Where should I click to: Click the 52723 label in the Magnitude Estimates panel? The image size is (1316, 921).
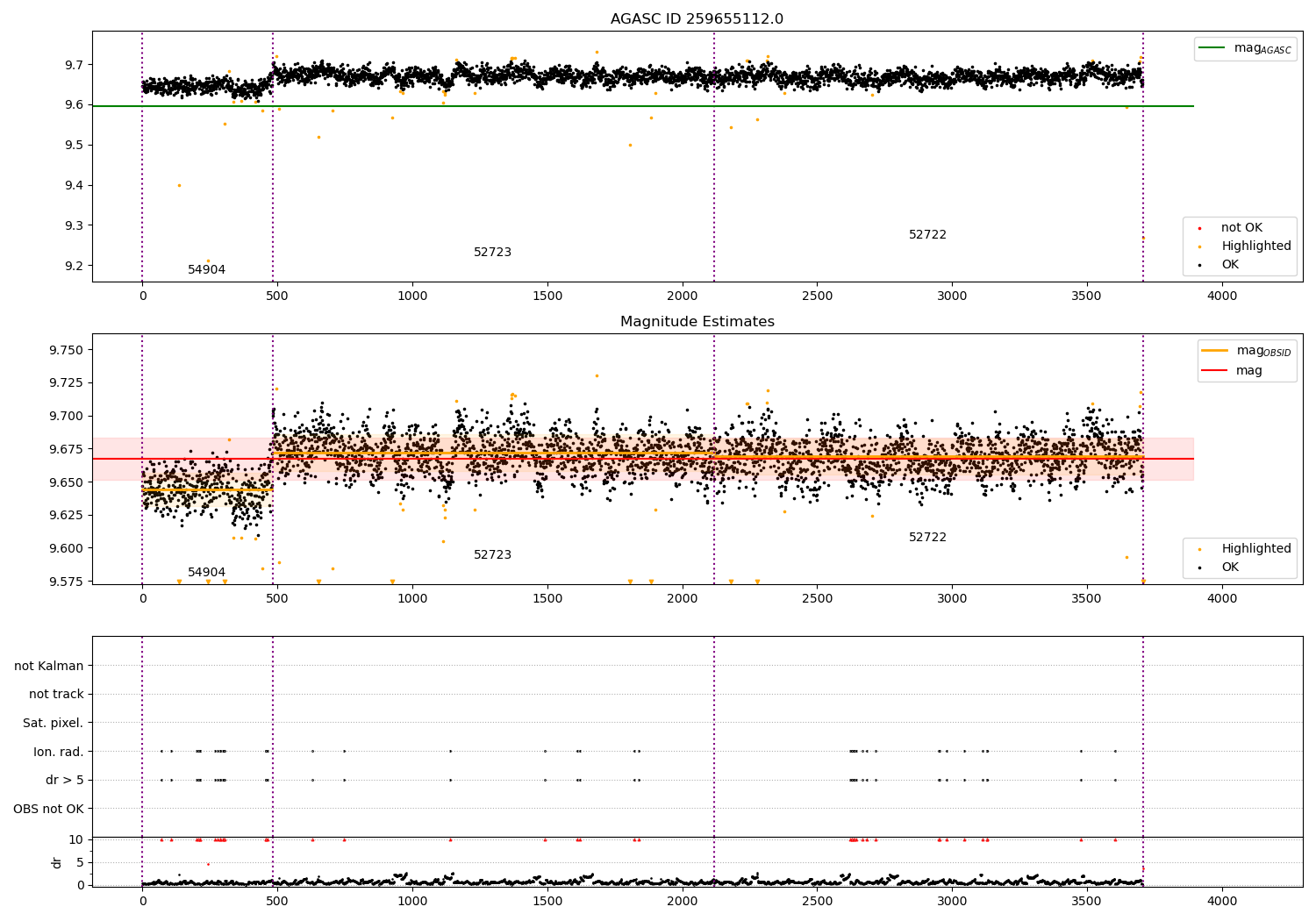[x=492, y=555]
